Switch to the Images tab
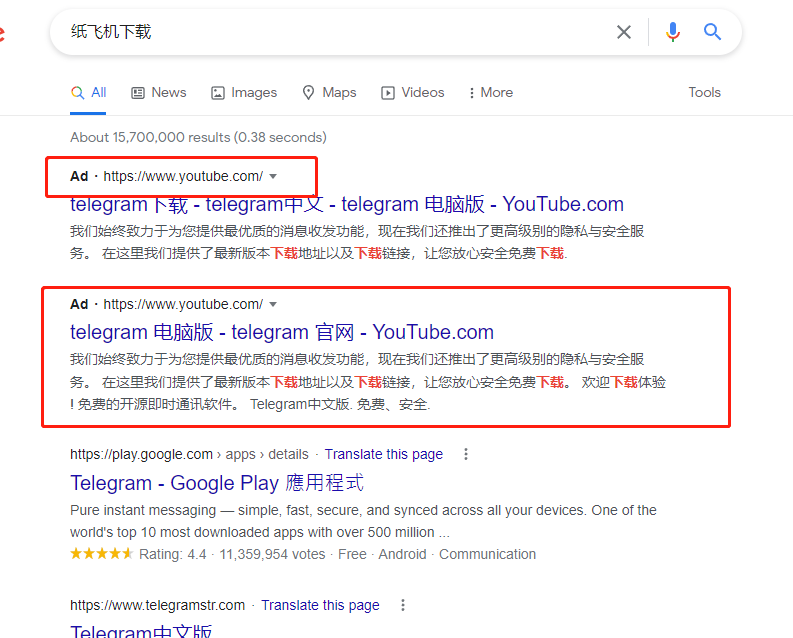 pyautogui.click(x=243, y=92)
